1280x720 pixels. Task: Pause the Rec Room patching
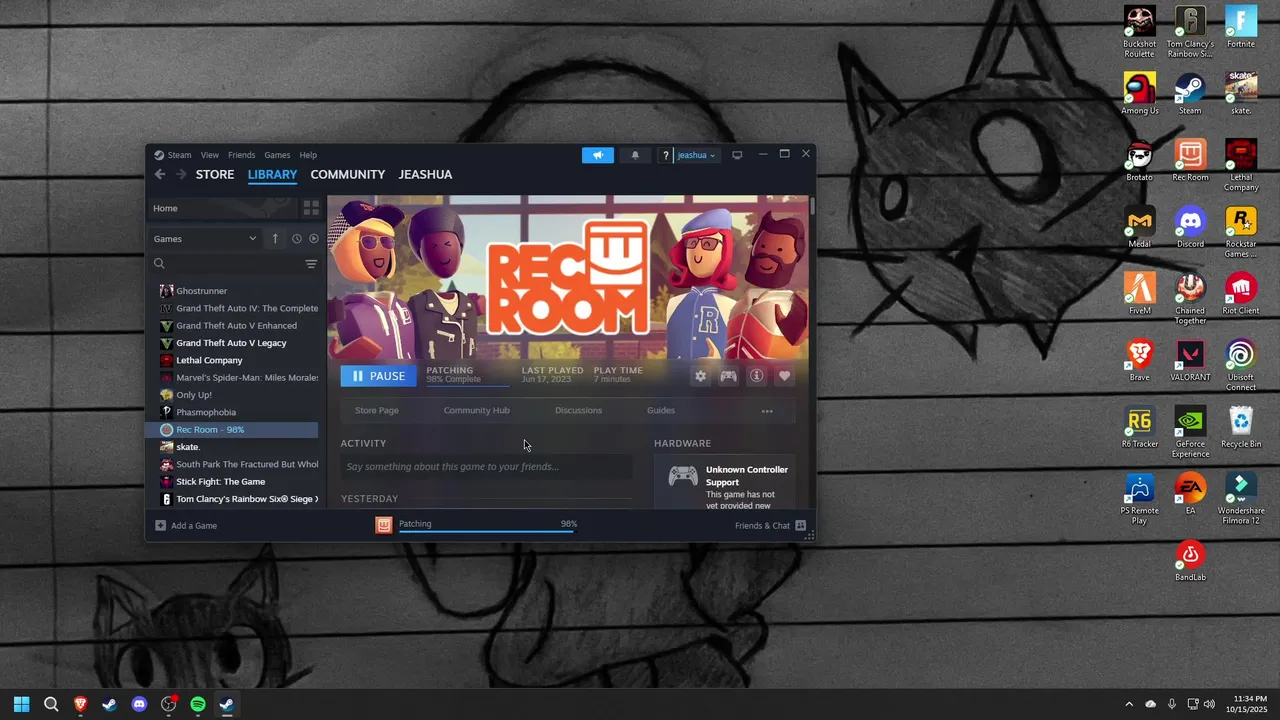[x=378, y=376]
